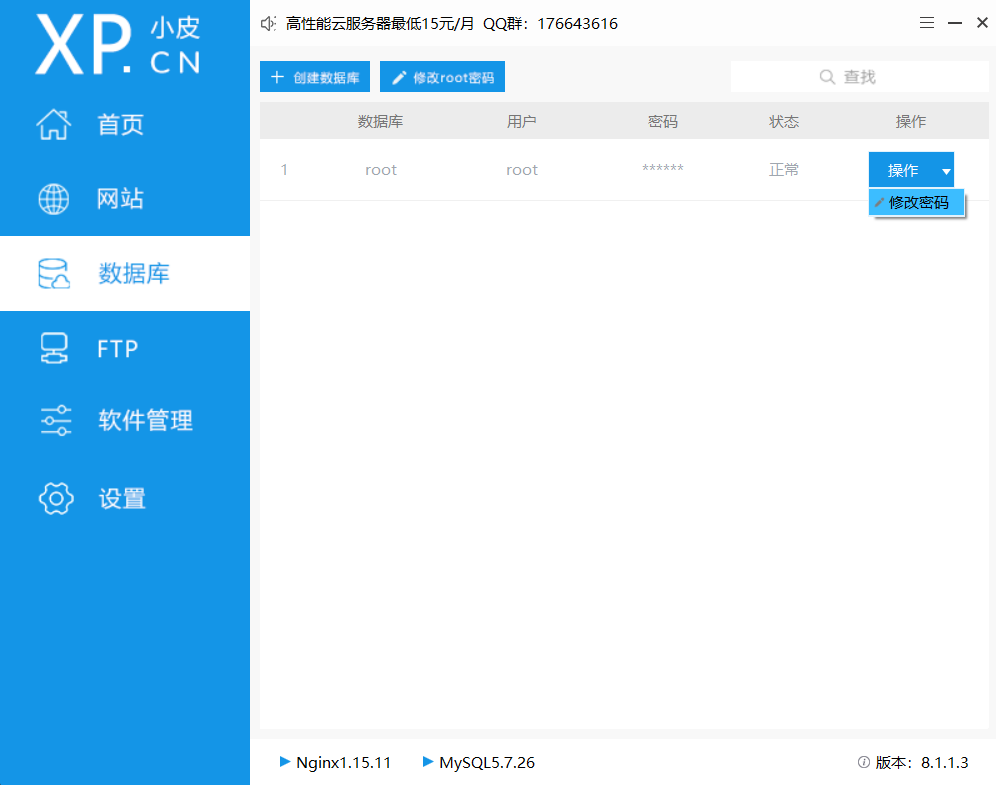996x785 pixels.
Task: Open the hamburger menu at top right
Action: 926,22
